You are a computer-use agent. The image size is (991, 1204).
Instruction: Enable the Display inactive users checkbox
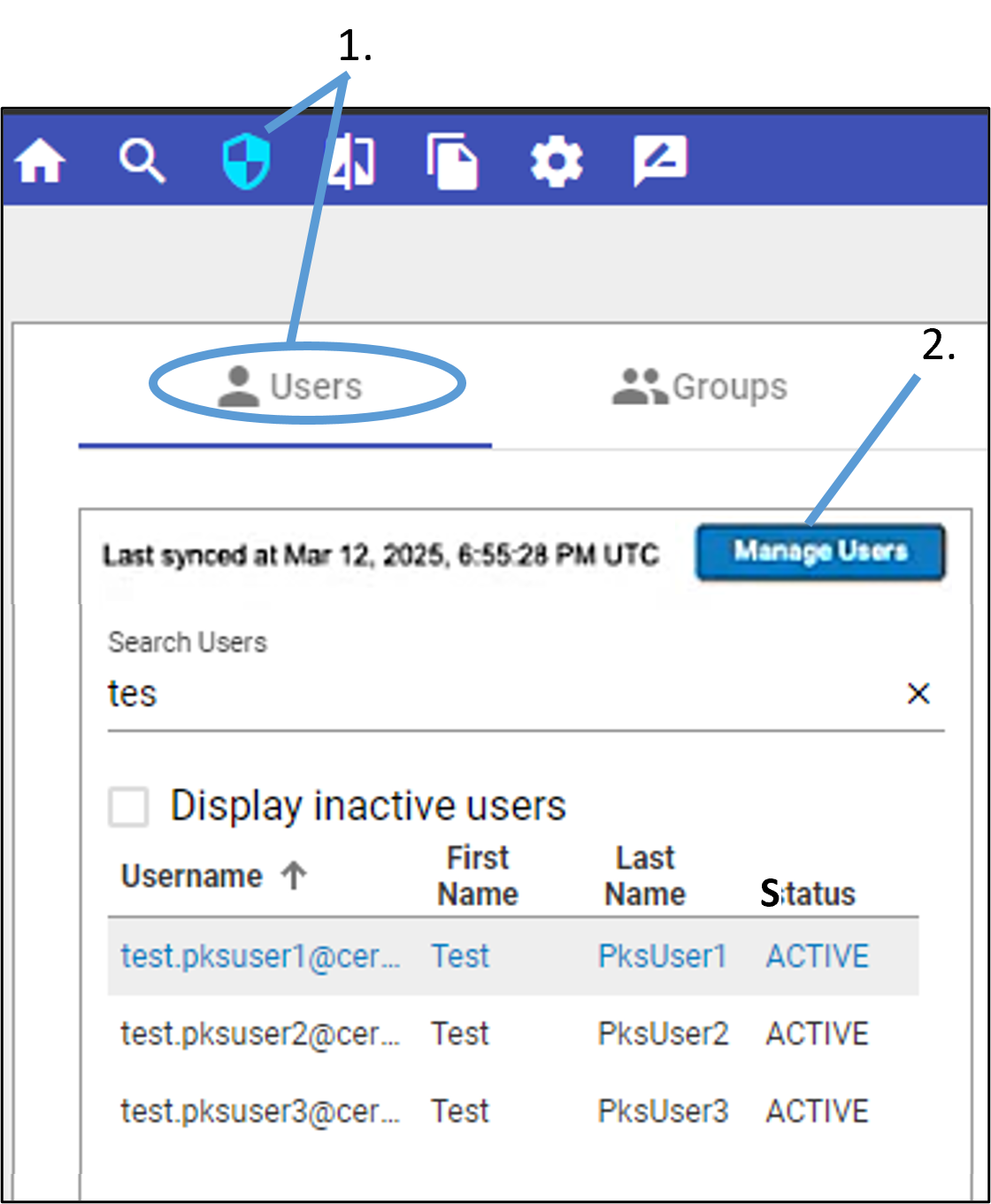coord(127,808)
